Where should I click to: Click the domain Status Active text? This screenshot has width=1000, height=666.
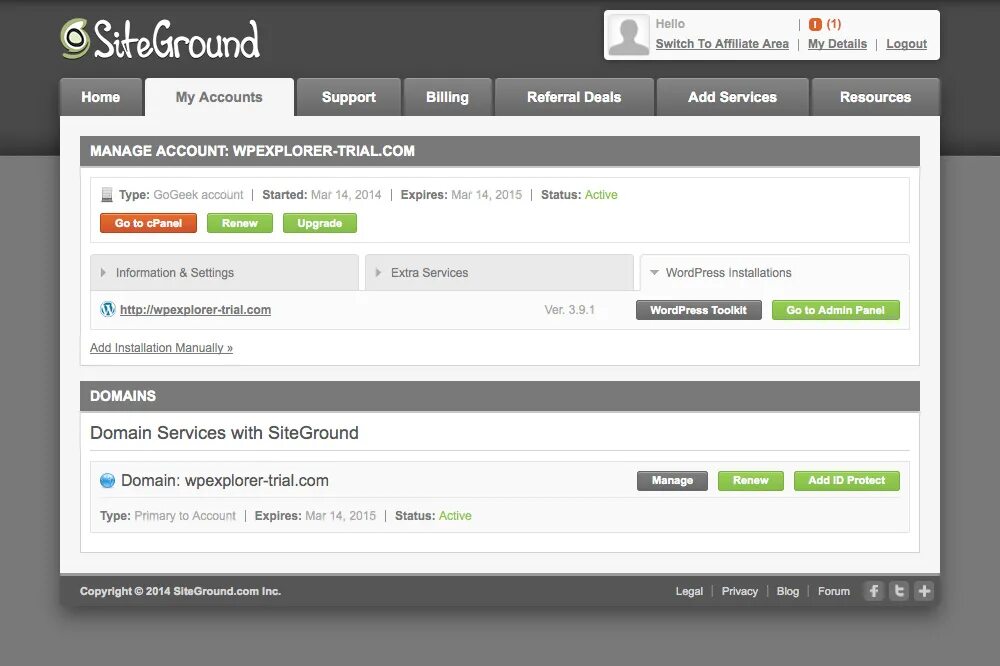pyautogui.click(x=455, y=515)
